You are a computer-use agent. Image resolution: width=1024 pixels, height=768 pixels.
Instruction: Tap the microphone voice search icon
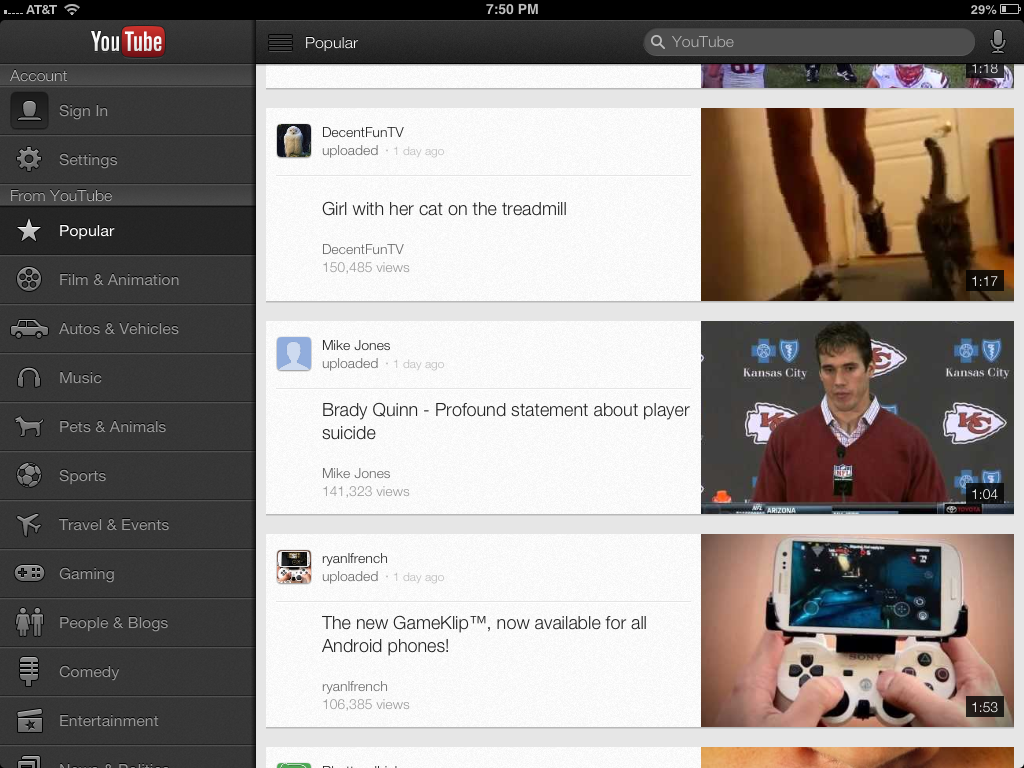[x=997, y=42]
